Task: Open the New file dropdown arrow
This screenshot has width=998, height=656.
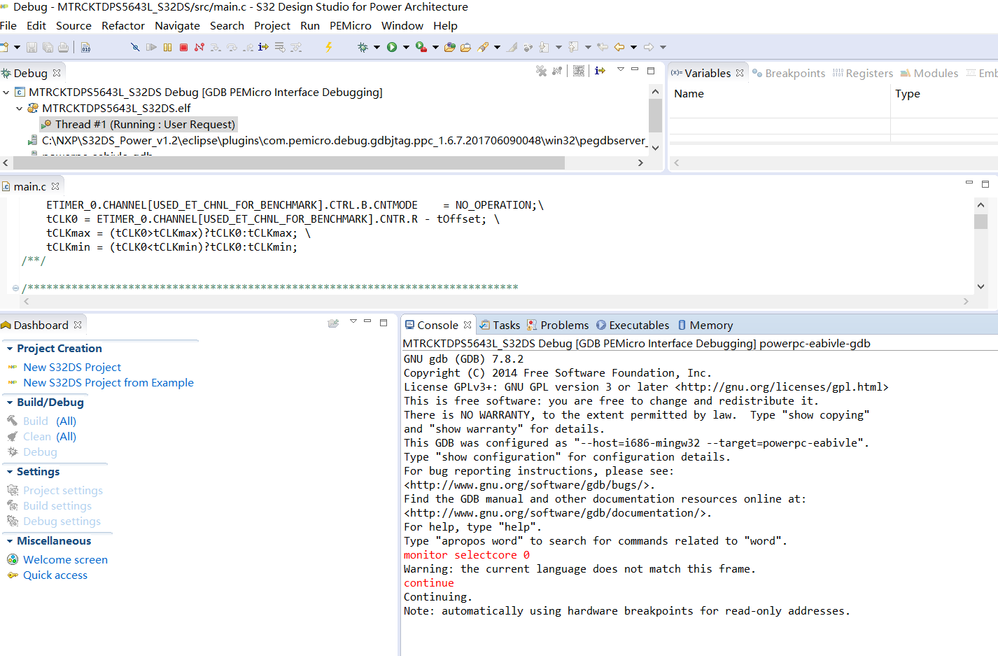Action: (17, 47)
